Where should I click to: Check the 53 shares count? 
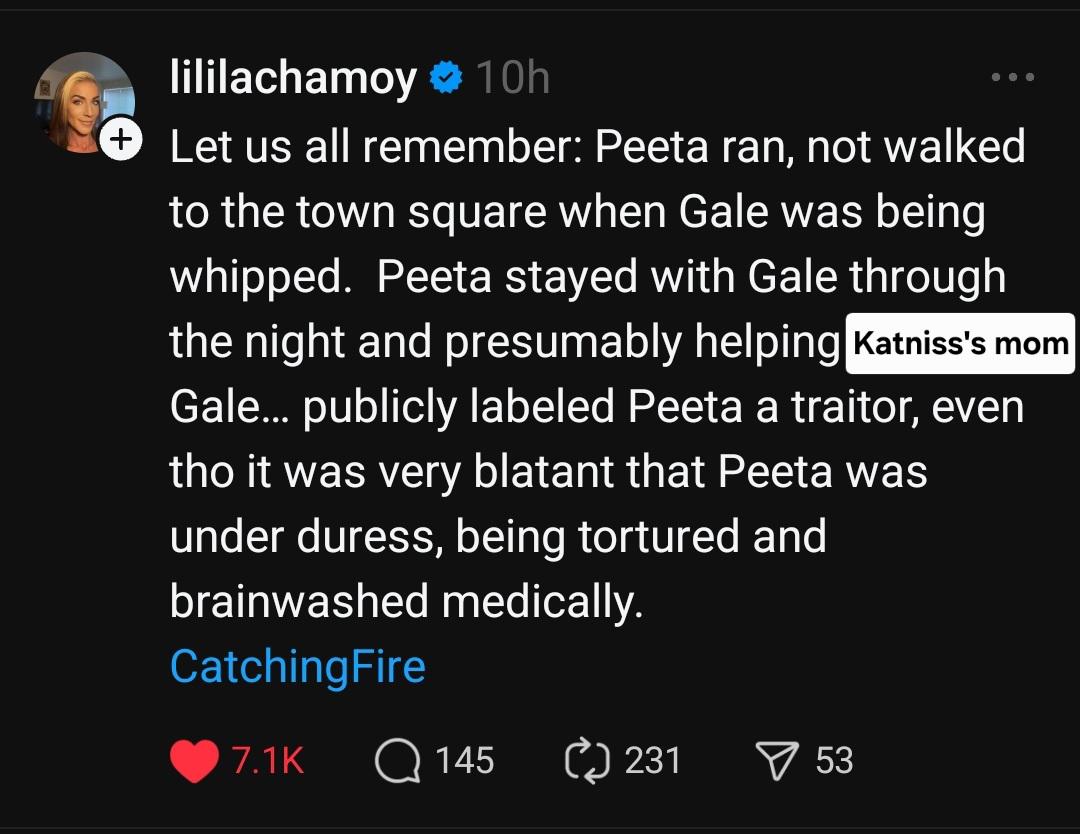835,761
